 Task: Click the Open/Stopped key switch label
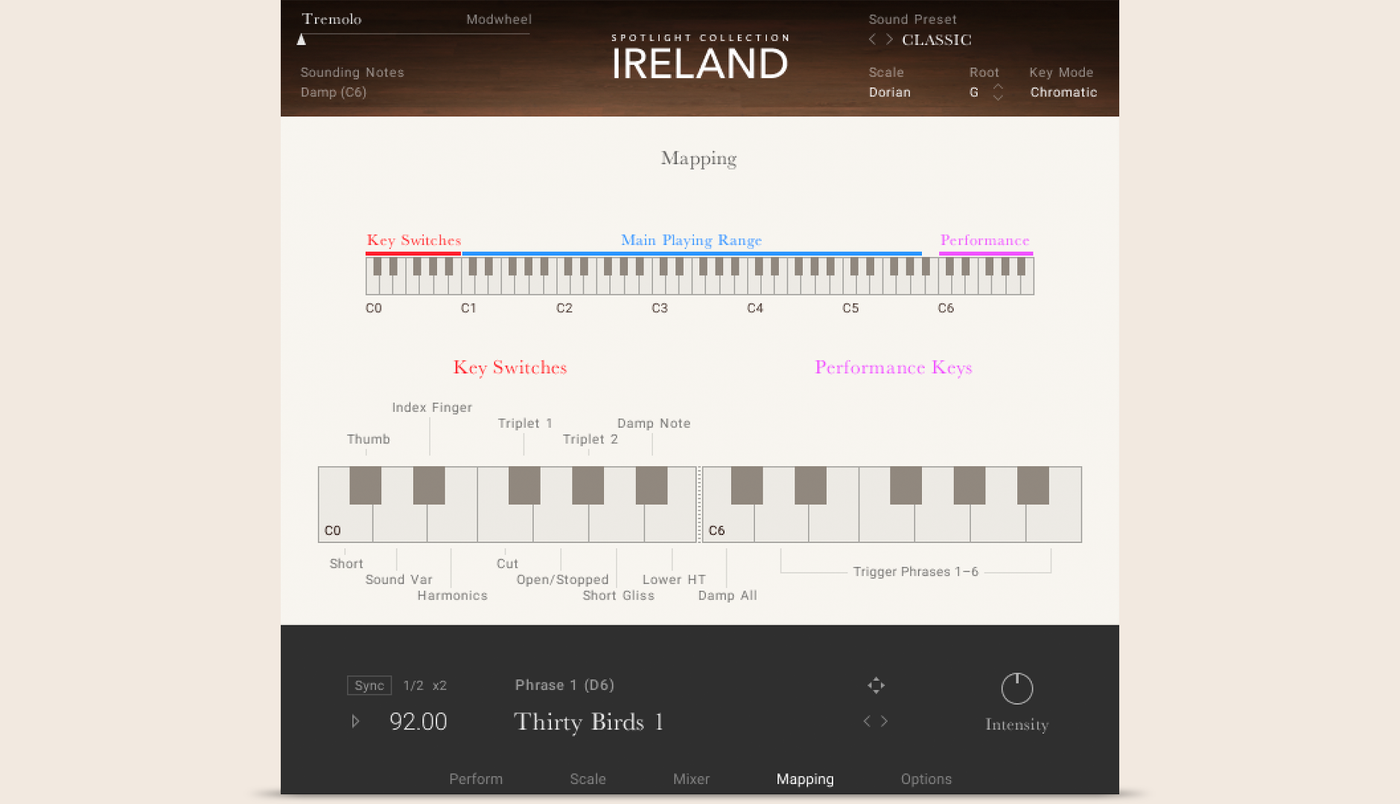(563, 579)
